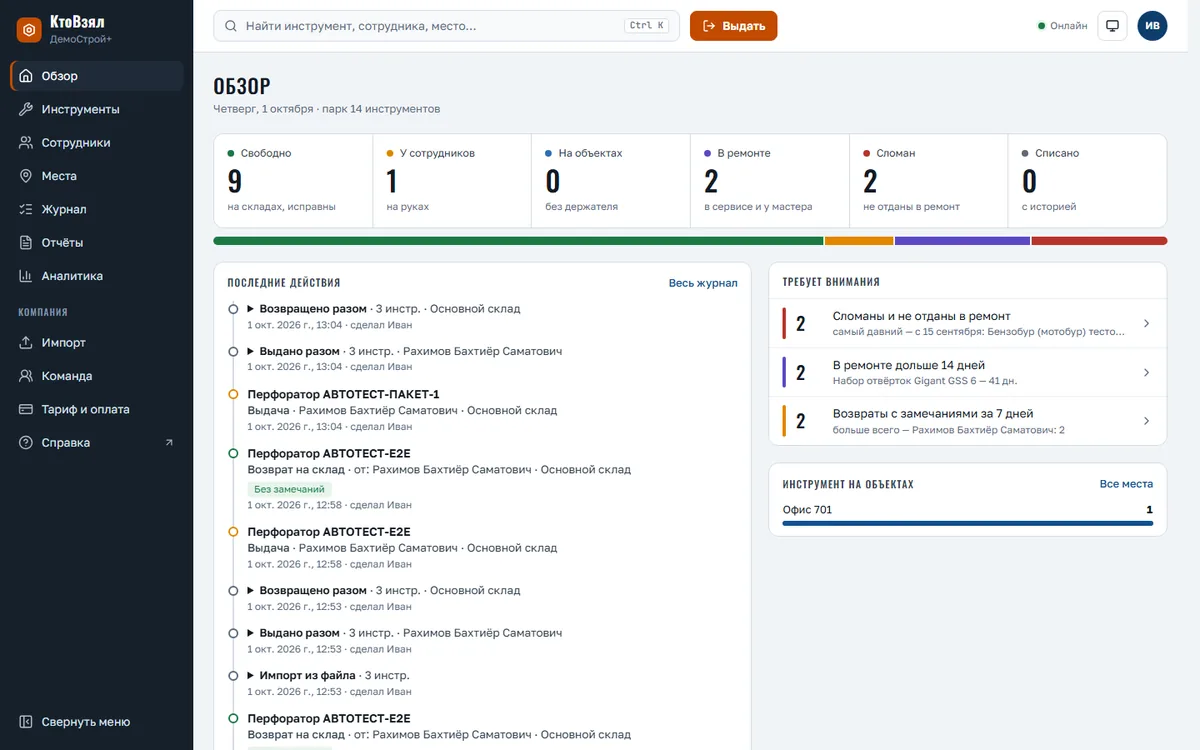Open chevron for Возвраты с замечаниями за 7 дней
Viewport: 1200px width, 750px height.
[1146, 421]
